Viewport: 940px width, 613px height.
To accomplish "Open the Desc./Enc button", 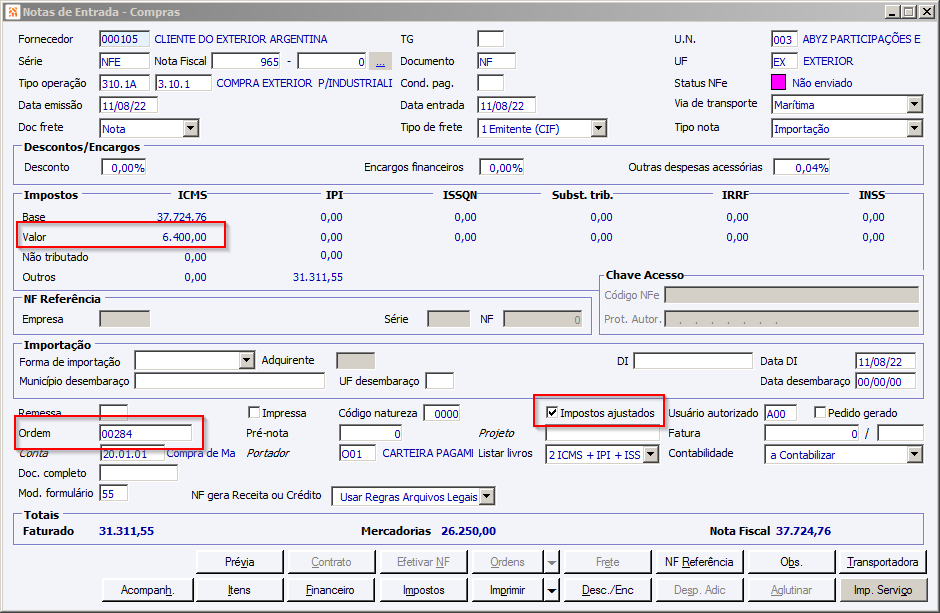I will pyautogui.click(x=607, y=590).
